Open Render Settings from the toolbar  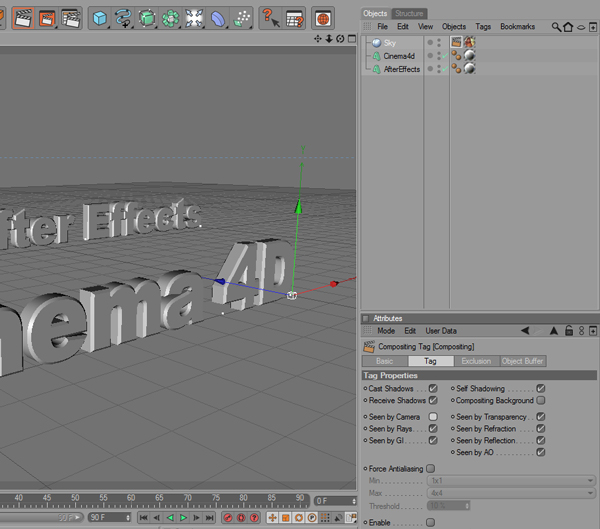pyautogui.click(x=70, y=18)
